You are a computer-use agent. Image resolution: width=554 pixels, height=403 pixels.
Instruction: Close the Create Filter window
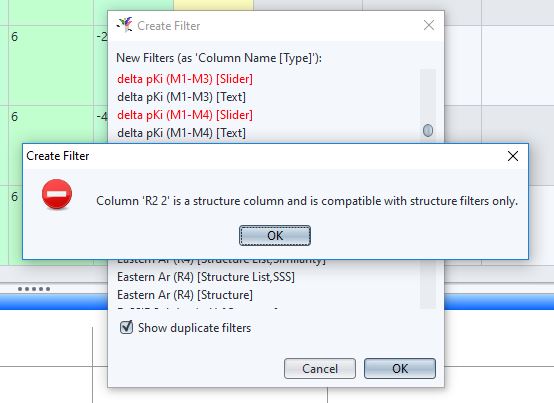click(429, 25)
